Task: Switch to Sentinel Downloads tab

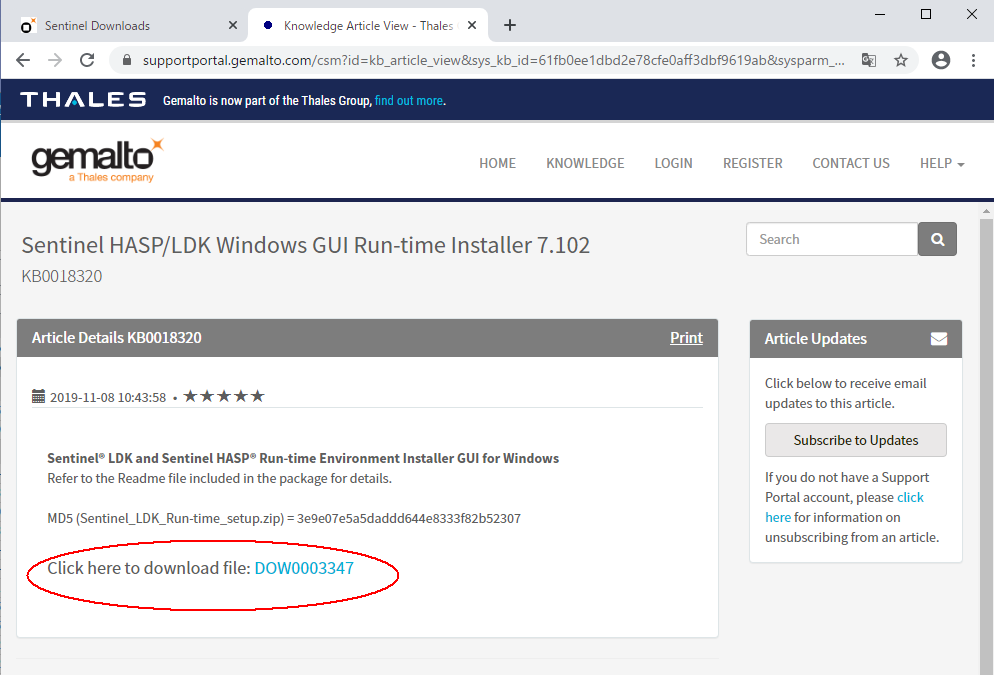Action: [98, 25]
